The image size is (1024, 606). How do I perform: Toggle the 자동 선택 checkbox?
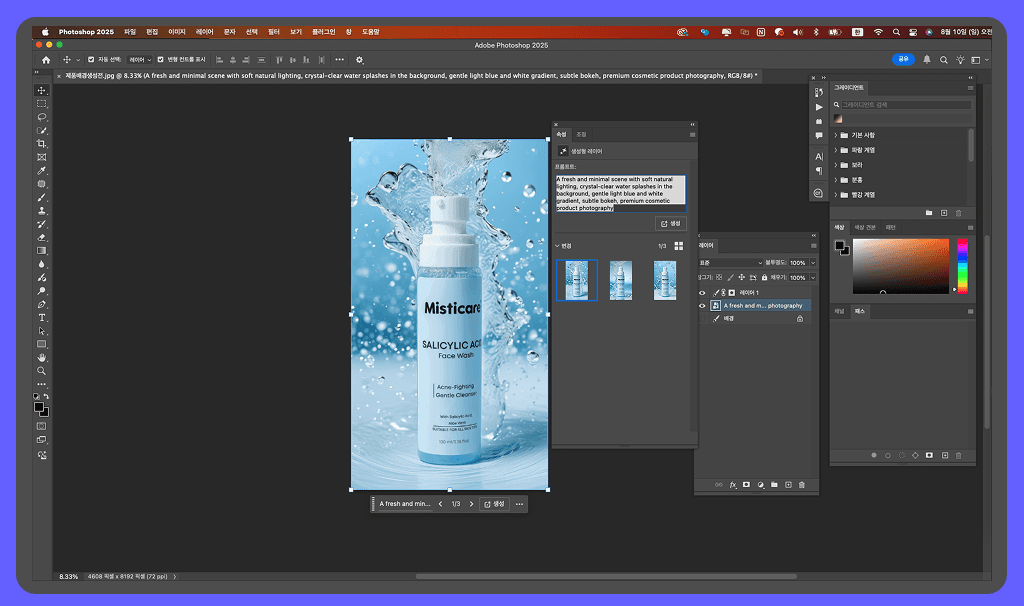point(91,59)
